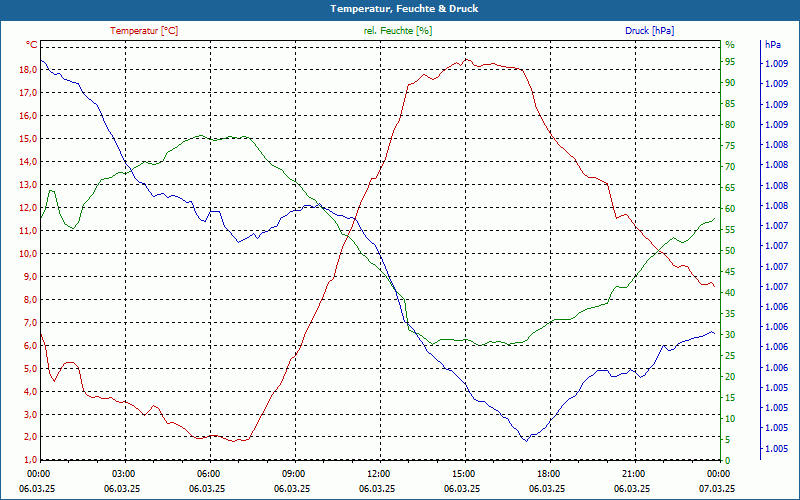The width and height of the screenshot is (800, 500).
Task: Click the 2,0 temperature axis tick
Action: point(30,437)
